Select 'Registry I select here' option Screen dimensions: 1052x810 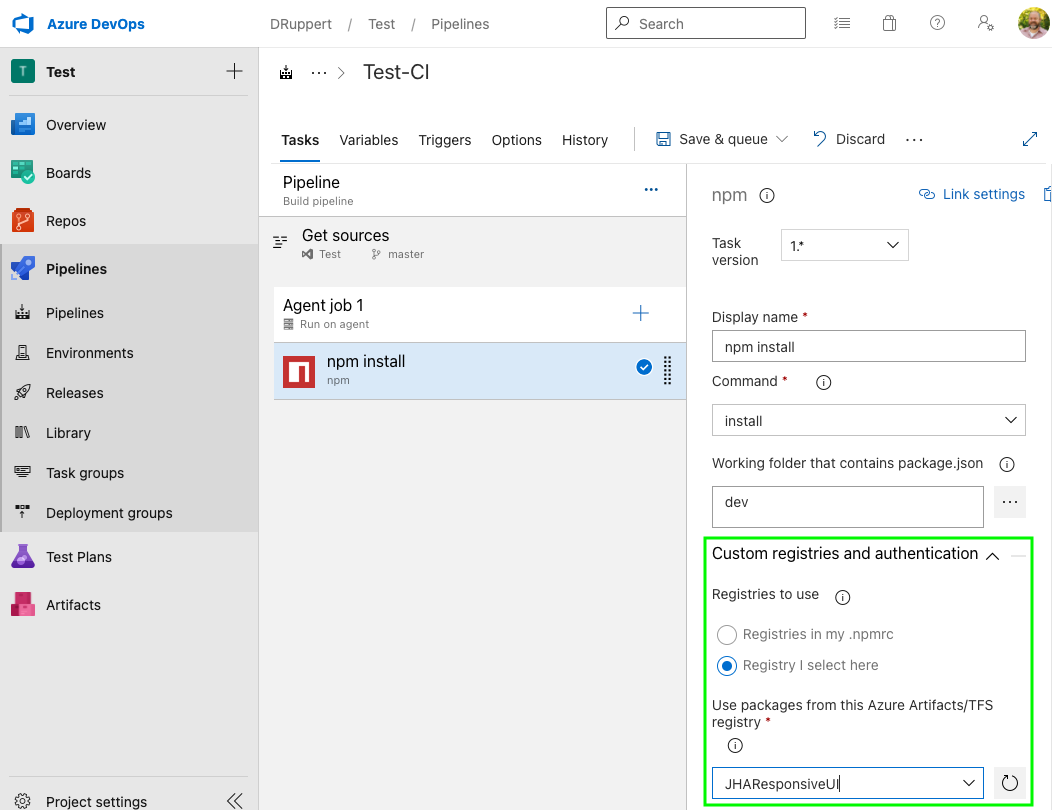pyautogui.click(x=727, y=665)
